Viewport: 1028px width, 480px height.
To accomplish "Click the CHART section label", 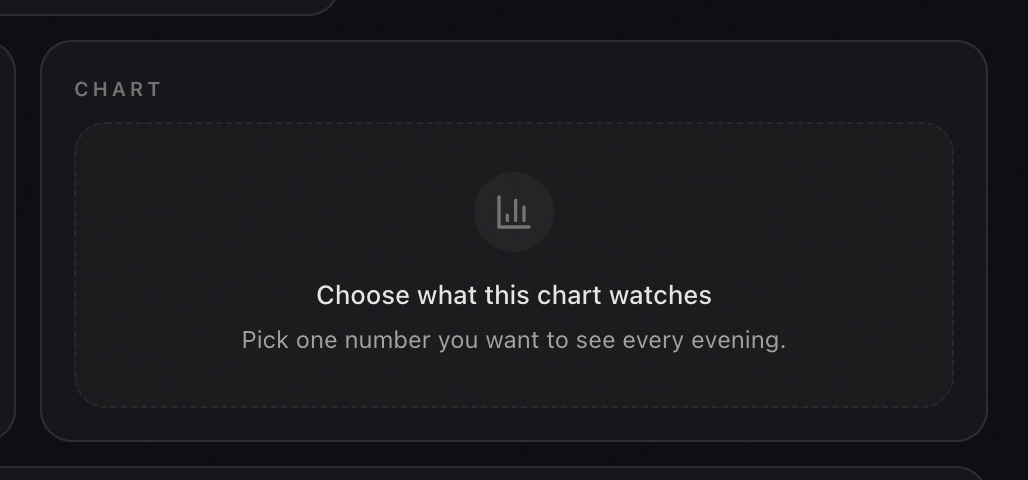I will coord(118,89).
